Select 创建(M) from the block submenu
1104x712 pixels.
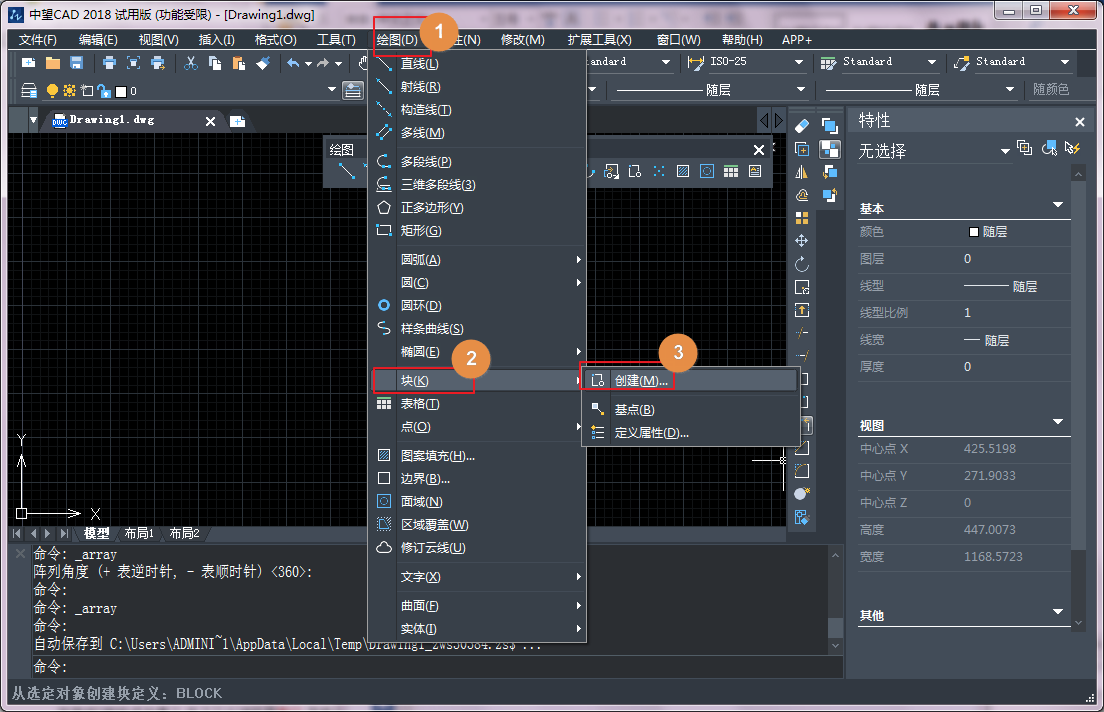(641, 379)
